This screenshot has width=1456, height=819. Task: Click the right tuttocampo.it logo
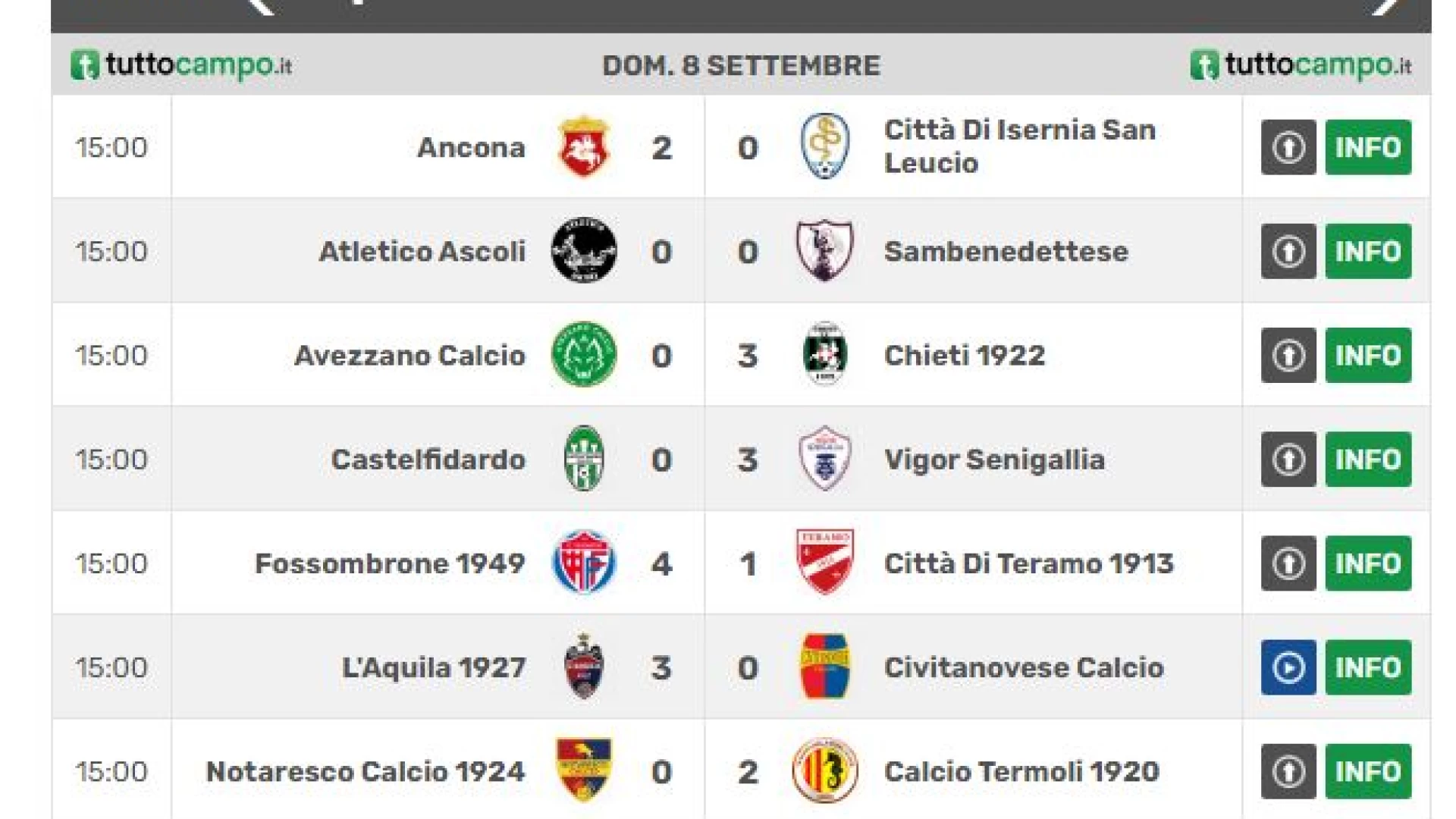1301,65
